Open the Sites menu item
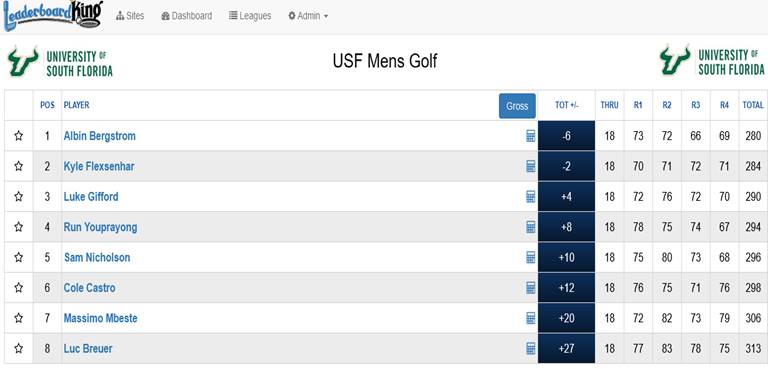 pyautogui.click(x=130, y=16)
